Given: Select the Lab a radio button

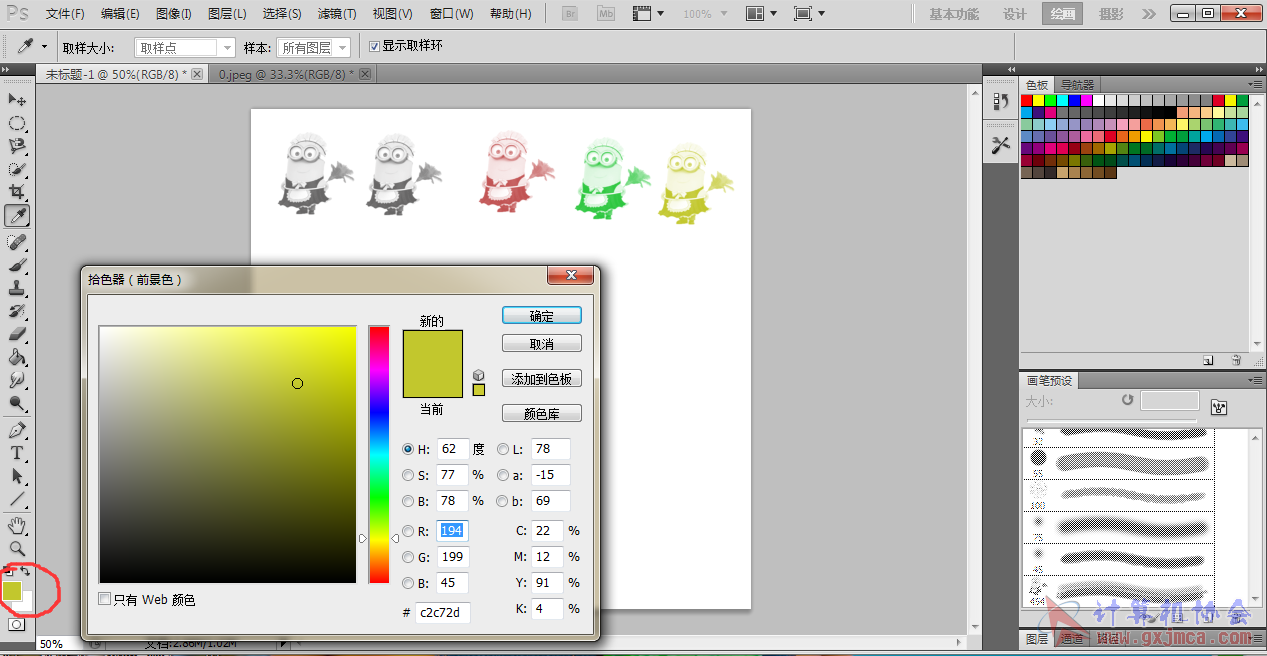Looking at the screenshot, I should pos(503,475).
